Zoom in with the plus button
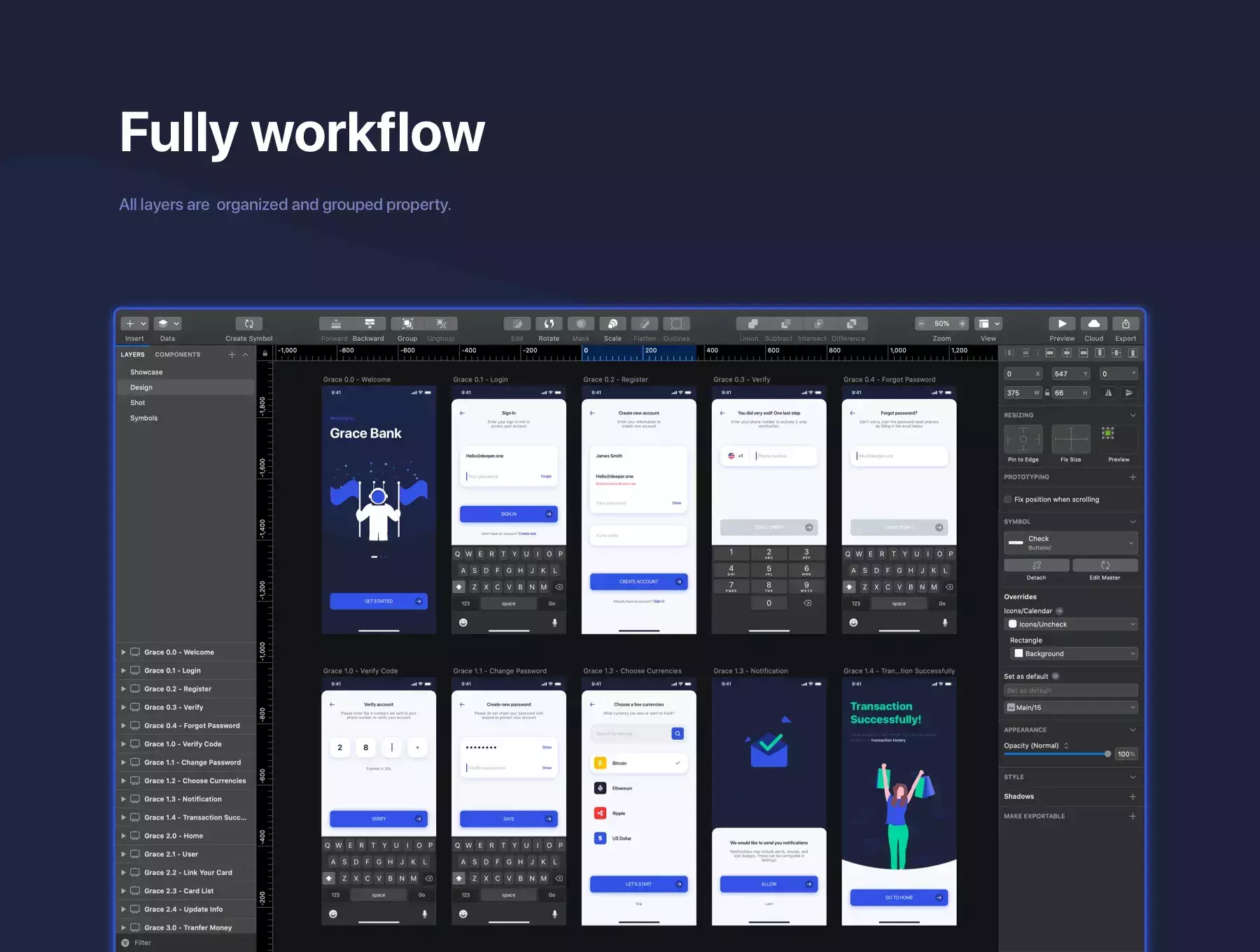1260x952 pixels. pos(962,323)
